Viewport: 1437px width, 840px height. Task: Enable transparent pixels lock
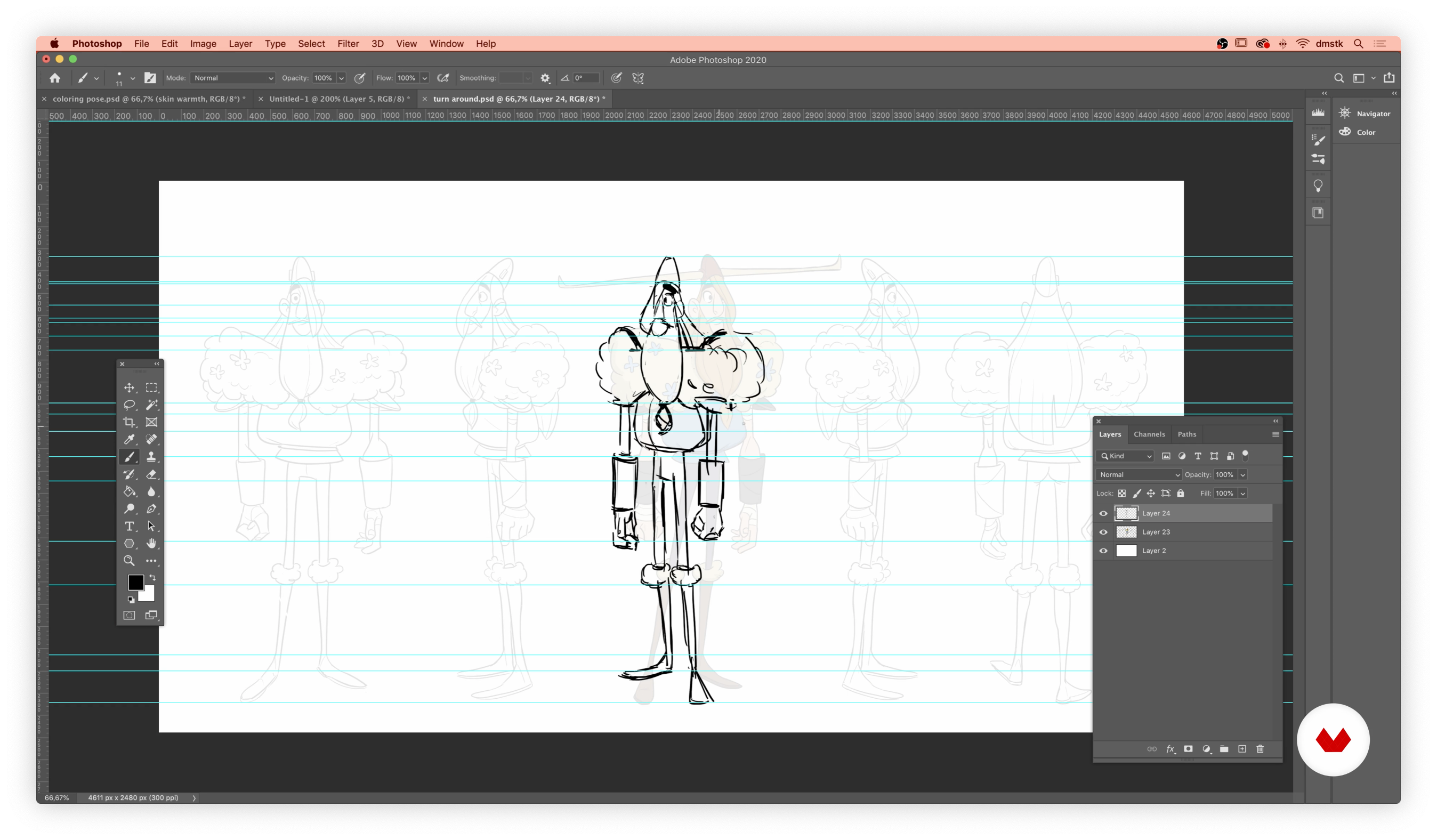click(x=1121, y=492)
